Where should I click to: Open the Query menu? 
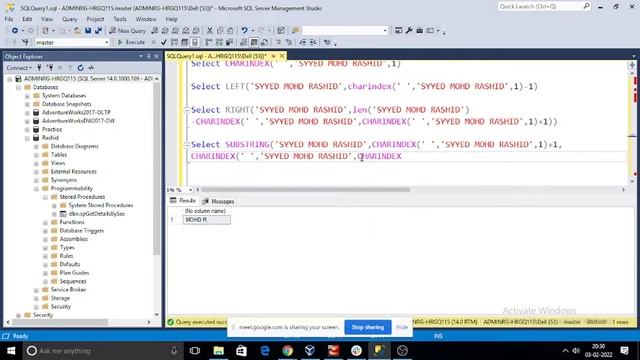pos(69,19)
